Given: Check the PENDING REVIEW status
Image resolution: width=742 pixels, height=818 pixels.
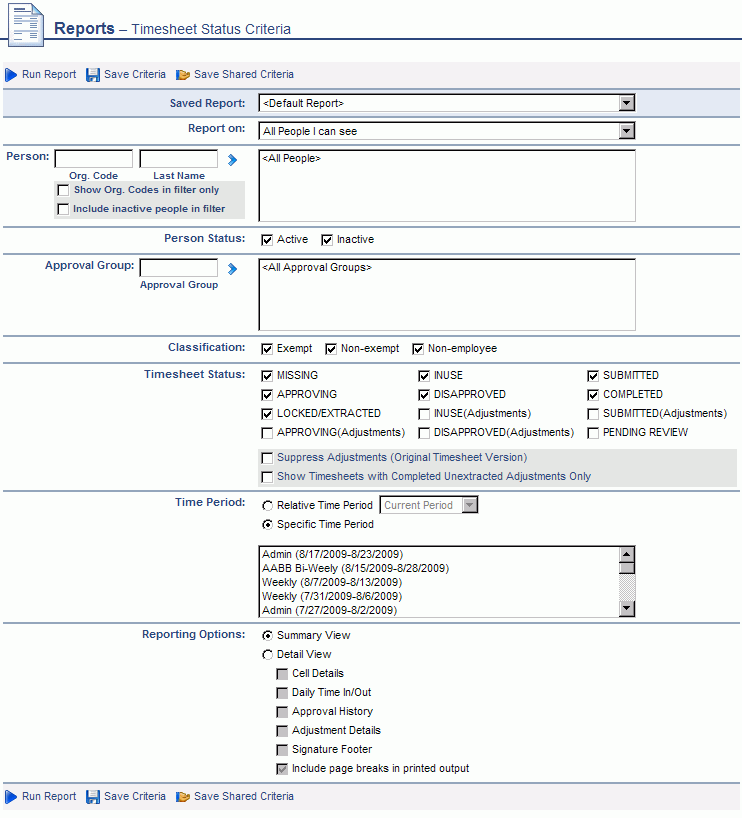Looking at the screenshot, I should 593,433.
